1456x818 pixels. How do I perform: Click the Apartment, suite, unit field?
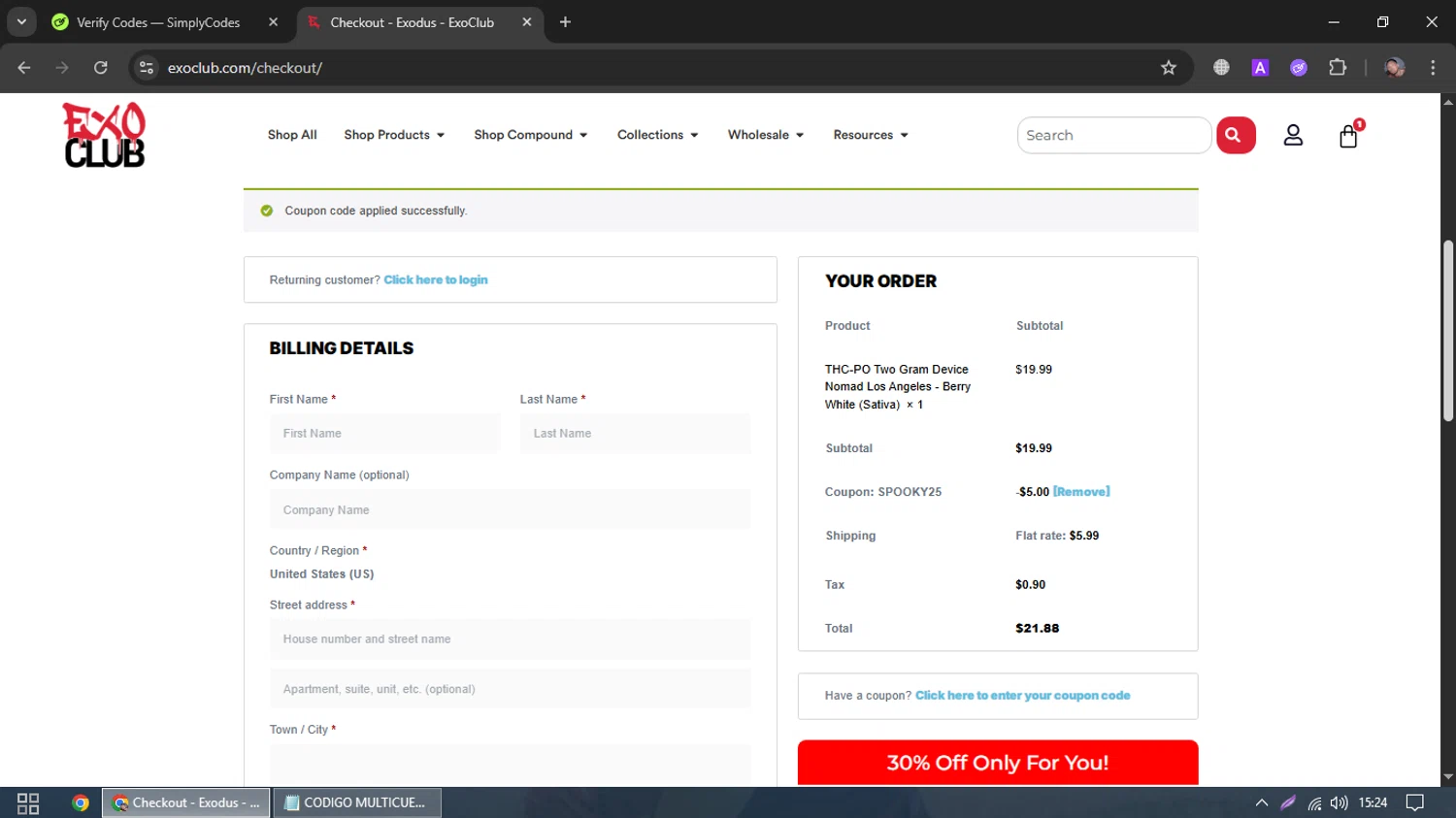[x=510, y=689]
